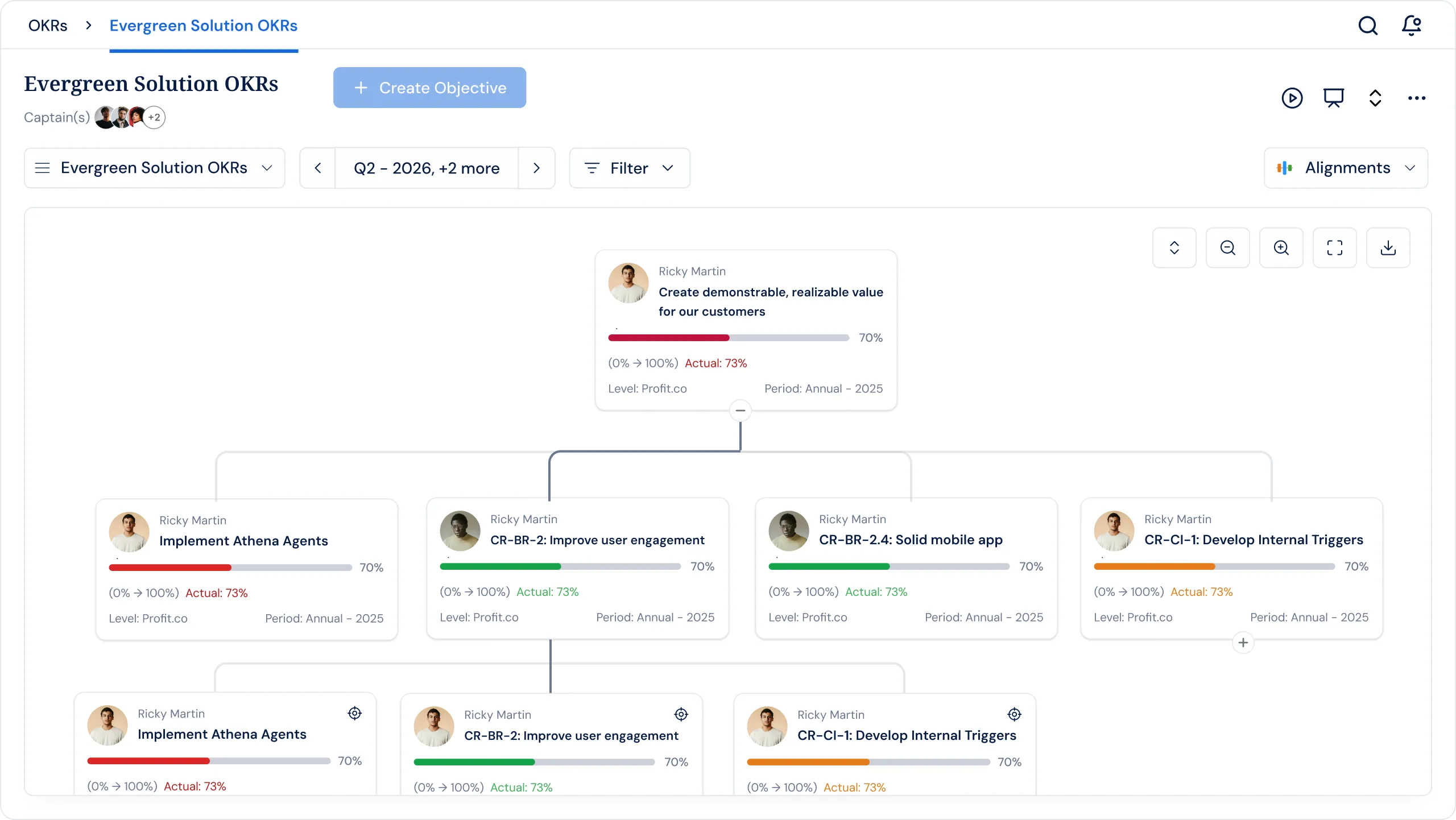Expand children under middle-row CR-CI-1 card
This screenshot has height=820, width=1456.
click(x=1243, y=643)
